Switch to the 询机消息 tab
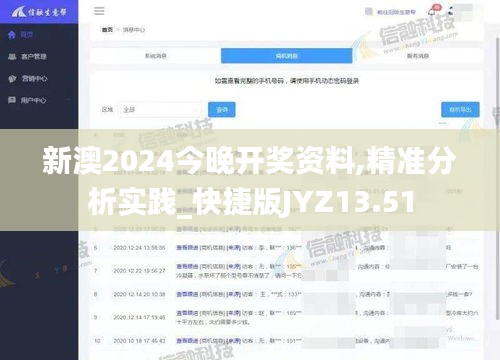This screenshot has height=360, width=500. tap(287, 56)
